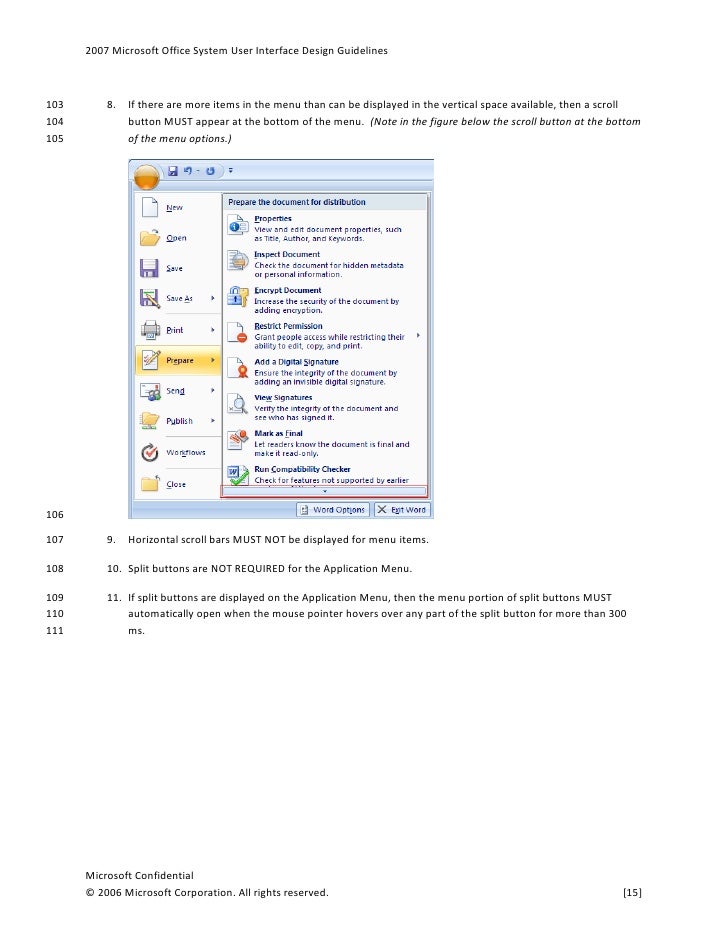728x942 pixels.
Task: Expand the Save As submenu arrow
Action: (213, 298)
